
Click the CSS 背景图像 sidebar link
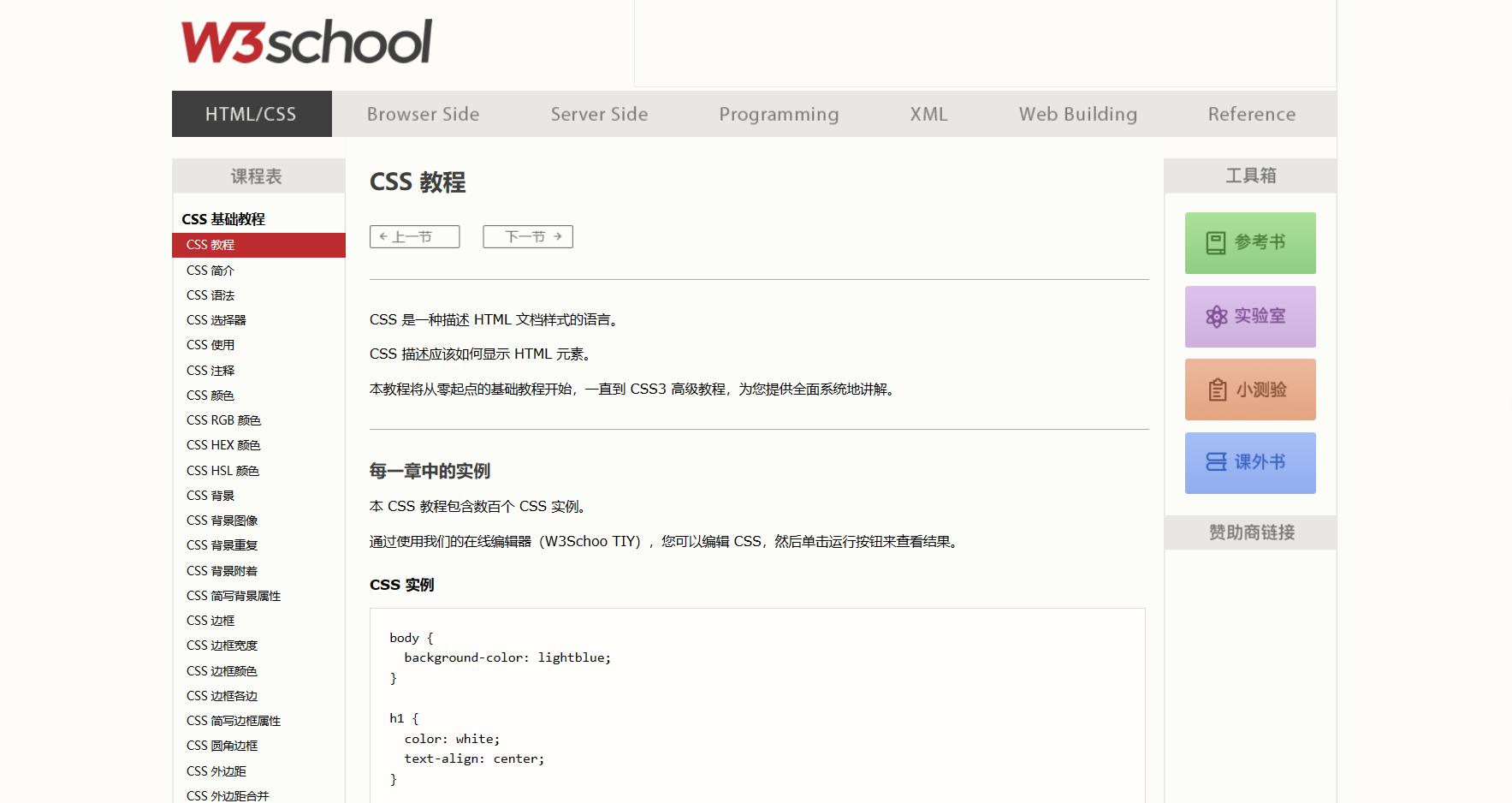pyautogui.click(x=223, y=520)
